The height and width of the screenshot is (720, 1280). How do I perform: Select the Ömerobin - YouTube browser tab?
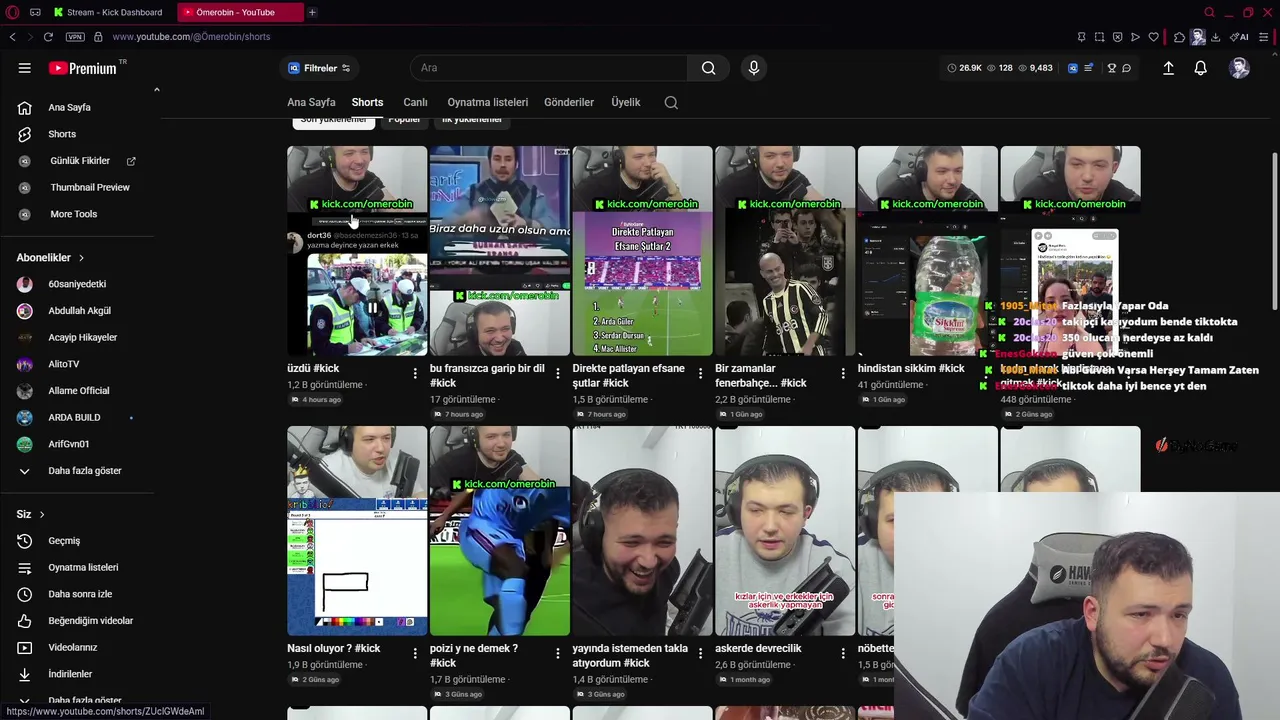point(239,12)
